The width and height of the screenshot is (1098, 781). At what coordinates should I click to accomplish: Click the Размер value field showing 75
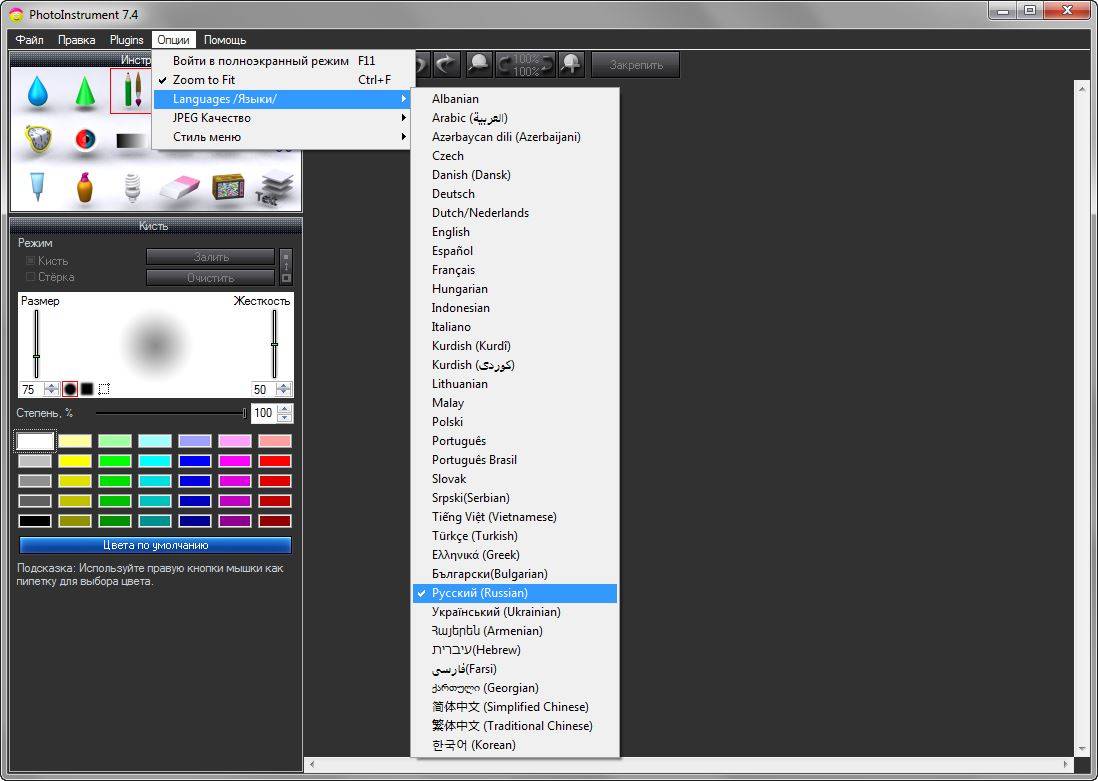coord(32,389)
